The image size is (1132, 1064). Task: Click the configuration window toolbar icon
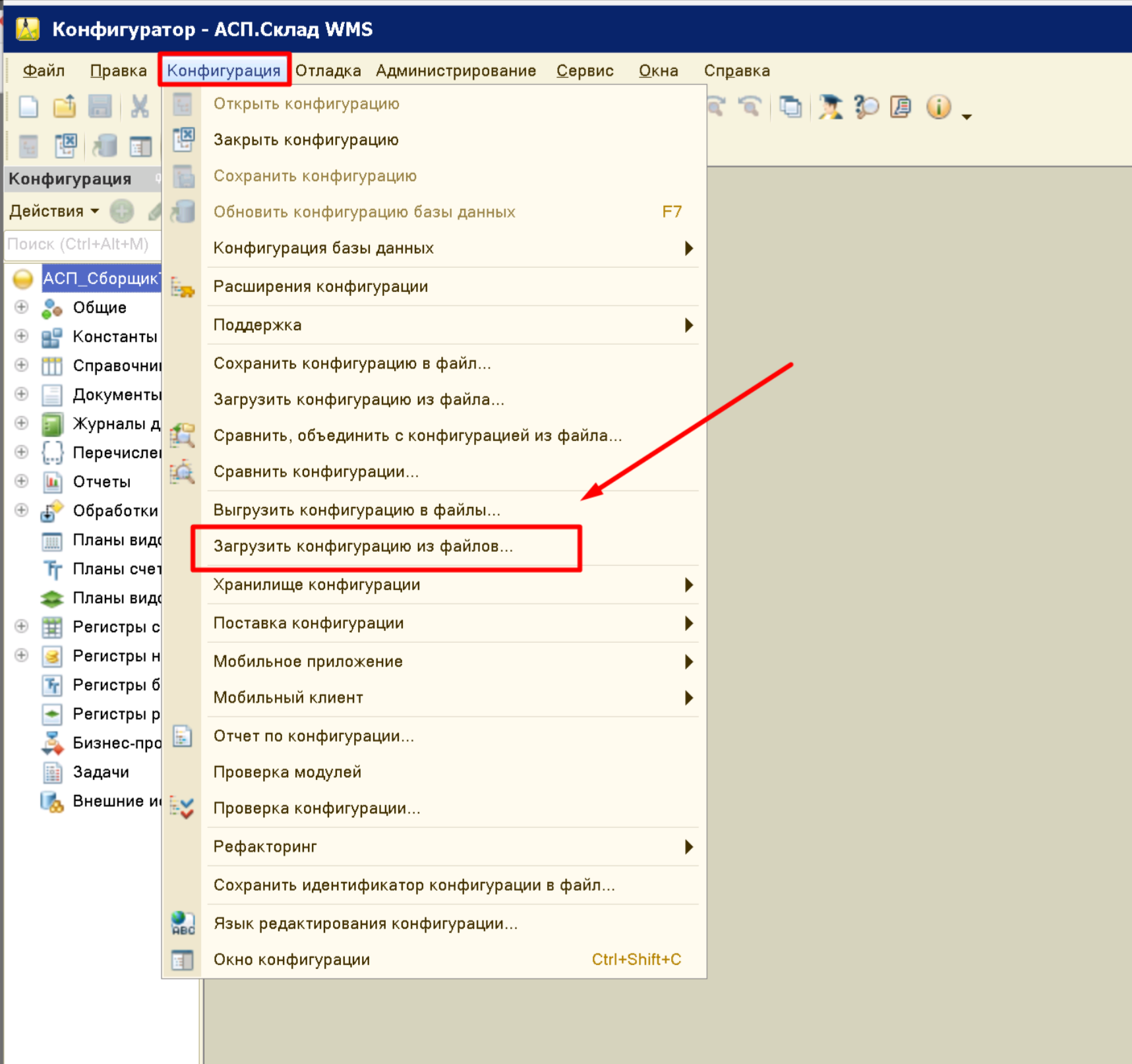coord(140,146)
